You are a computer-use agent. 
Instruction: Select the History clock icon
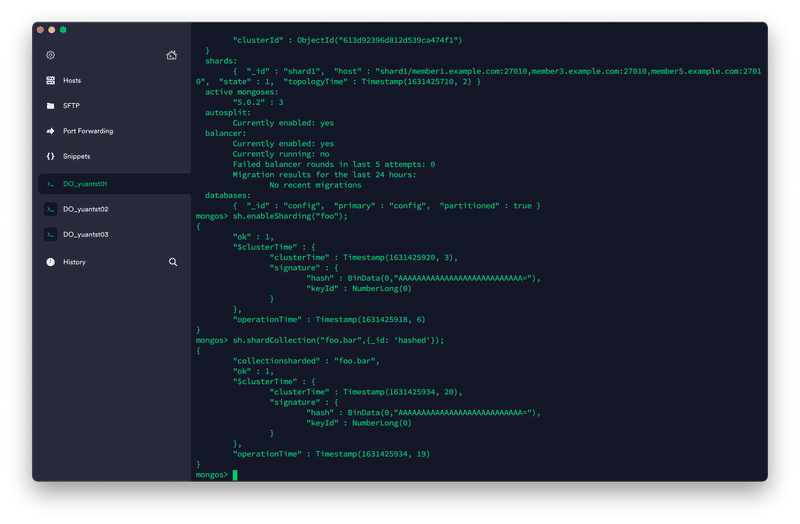point(51,262)
